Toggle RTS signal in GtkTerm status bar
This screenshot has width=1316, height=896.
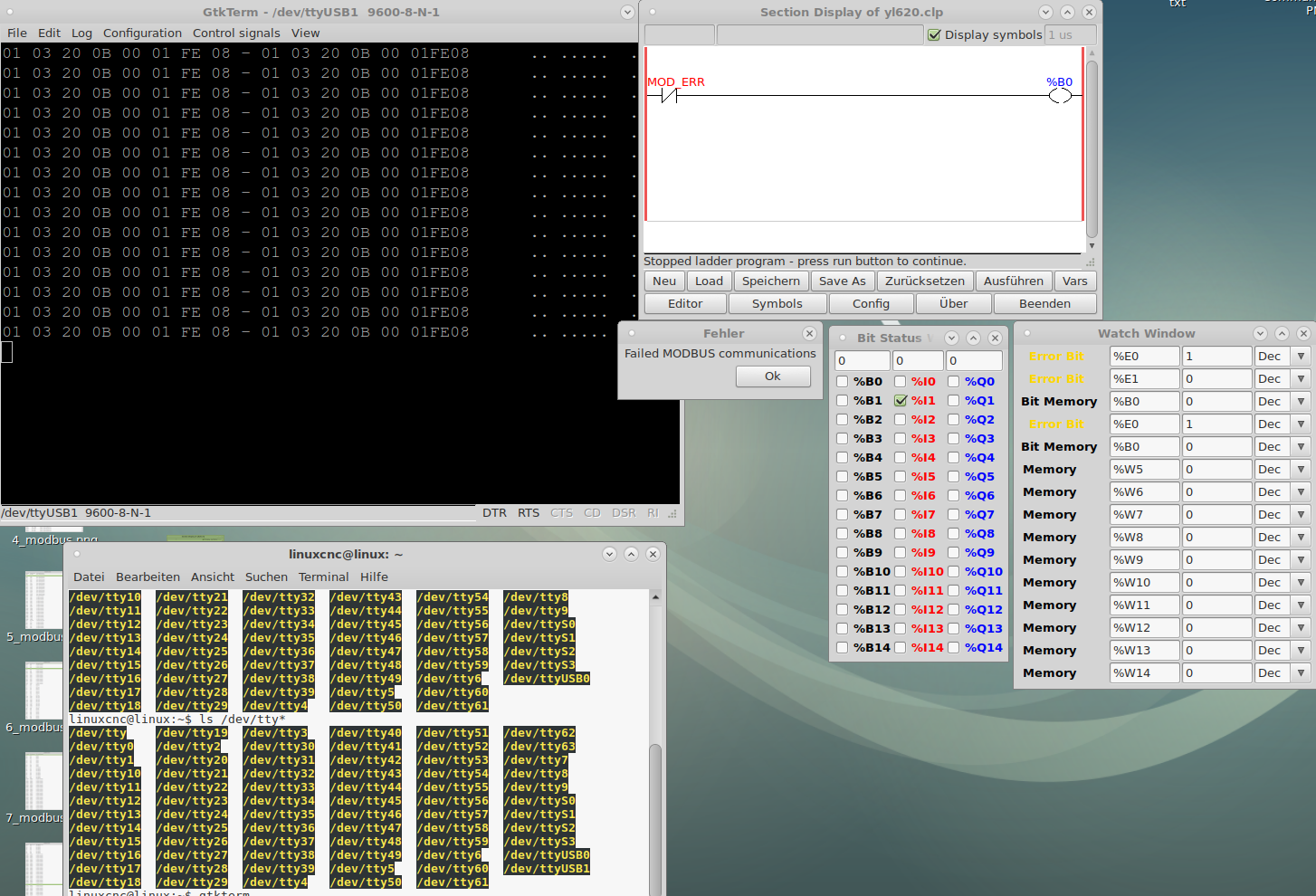[529, 512]
